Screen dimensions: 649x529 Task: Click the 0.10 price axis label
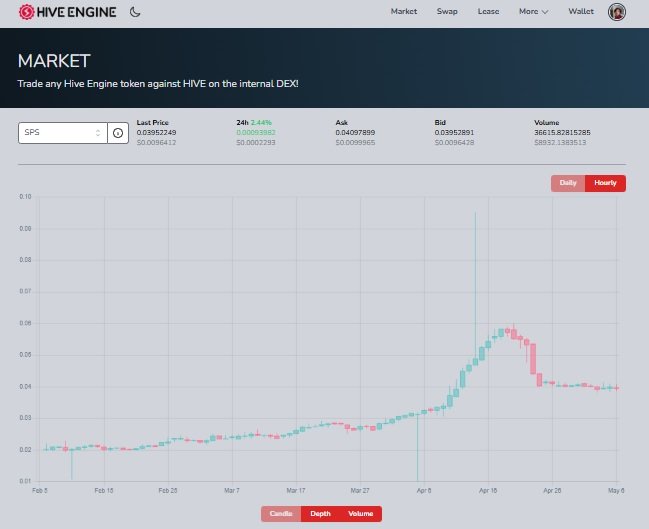pos(25,197)
